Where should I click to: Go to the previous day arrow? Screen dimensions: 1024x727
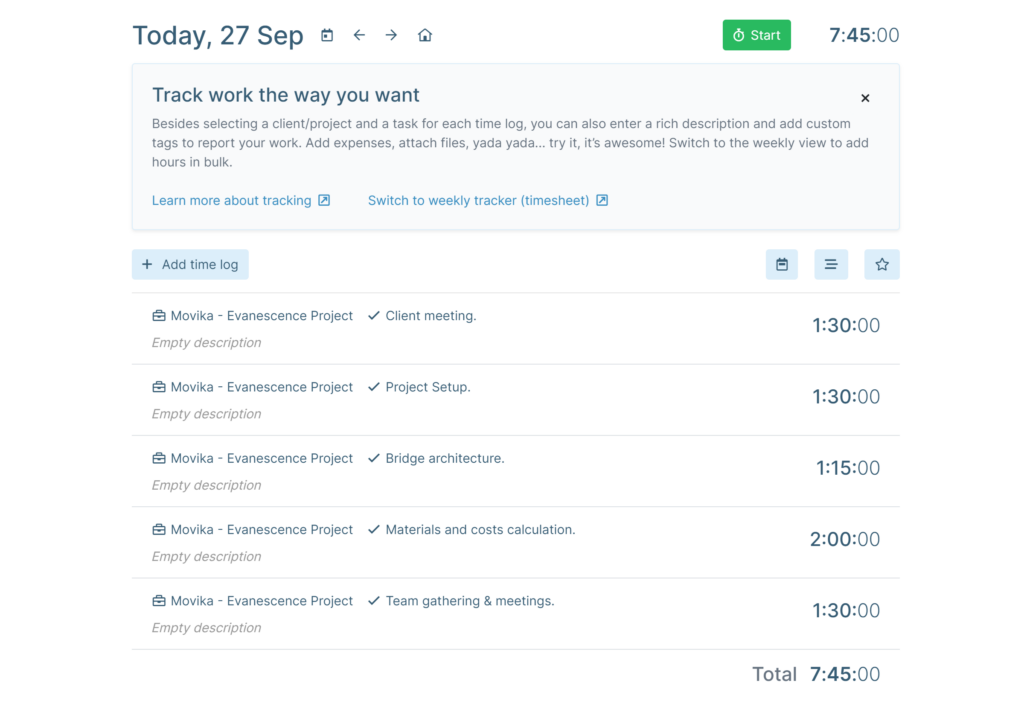pyautogui.click(x=359, y=34)
